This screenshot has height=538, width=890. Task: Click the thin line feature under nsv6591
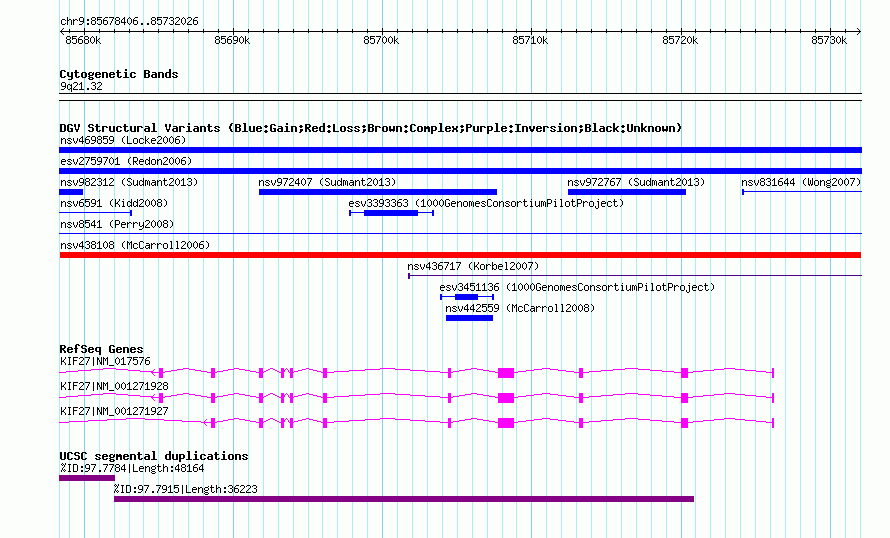(x=95, y=213)
